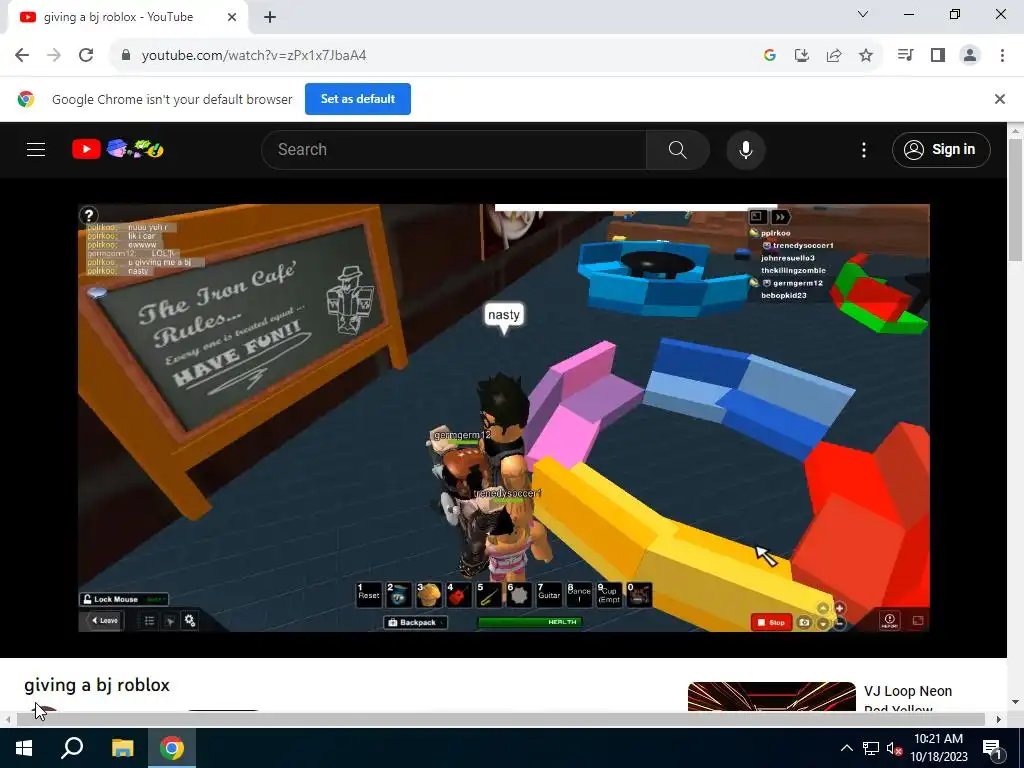Click into the YouTube Search field
This screenshot has height=768, width=1024.
tap(454, 150)
